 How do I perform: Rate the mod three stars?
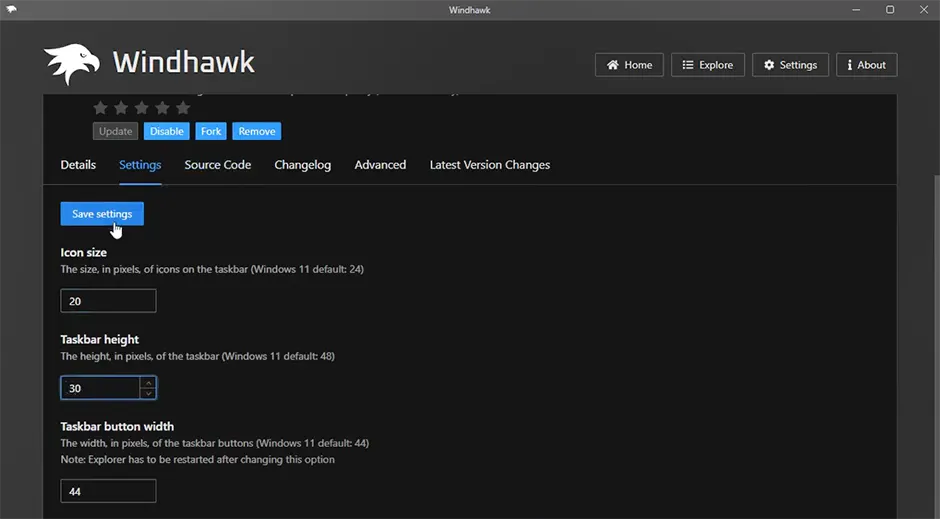click(141, 108)
